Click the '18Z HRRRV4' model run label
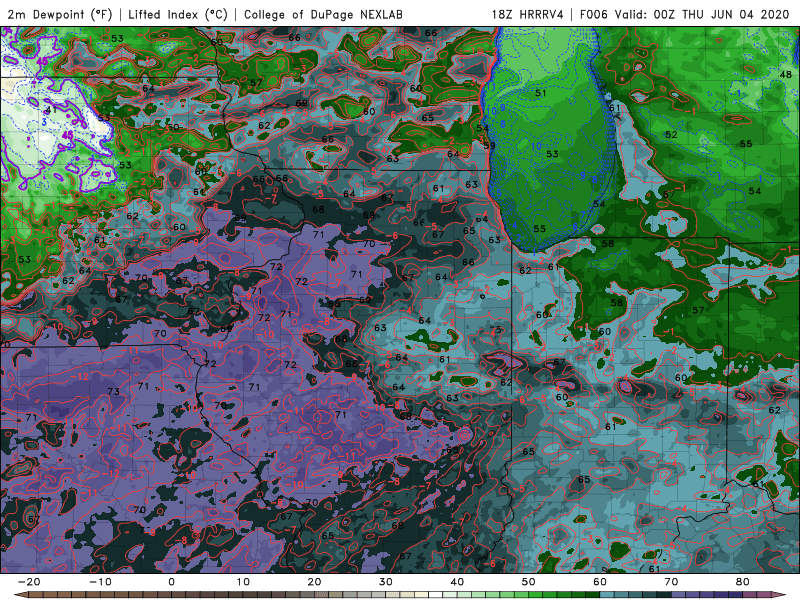This screenshot has height=600, width=800. pyautogui.click(x=528, y=14)
